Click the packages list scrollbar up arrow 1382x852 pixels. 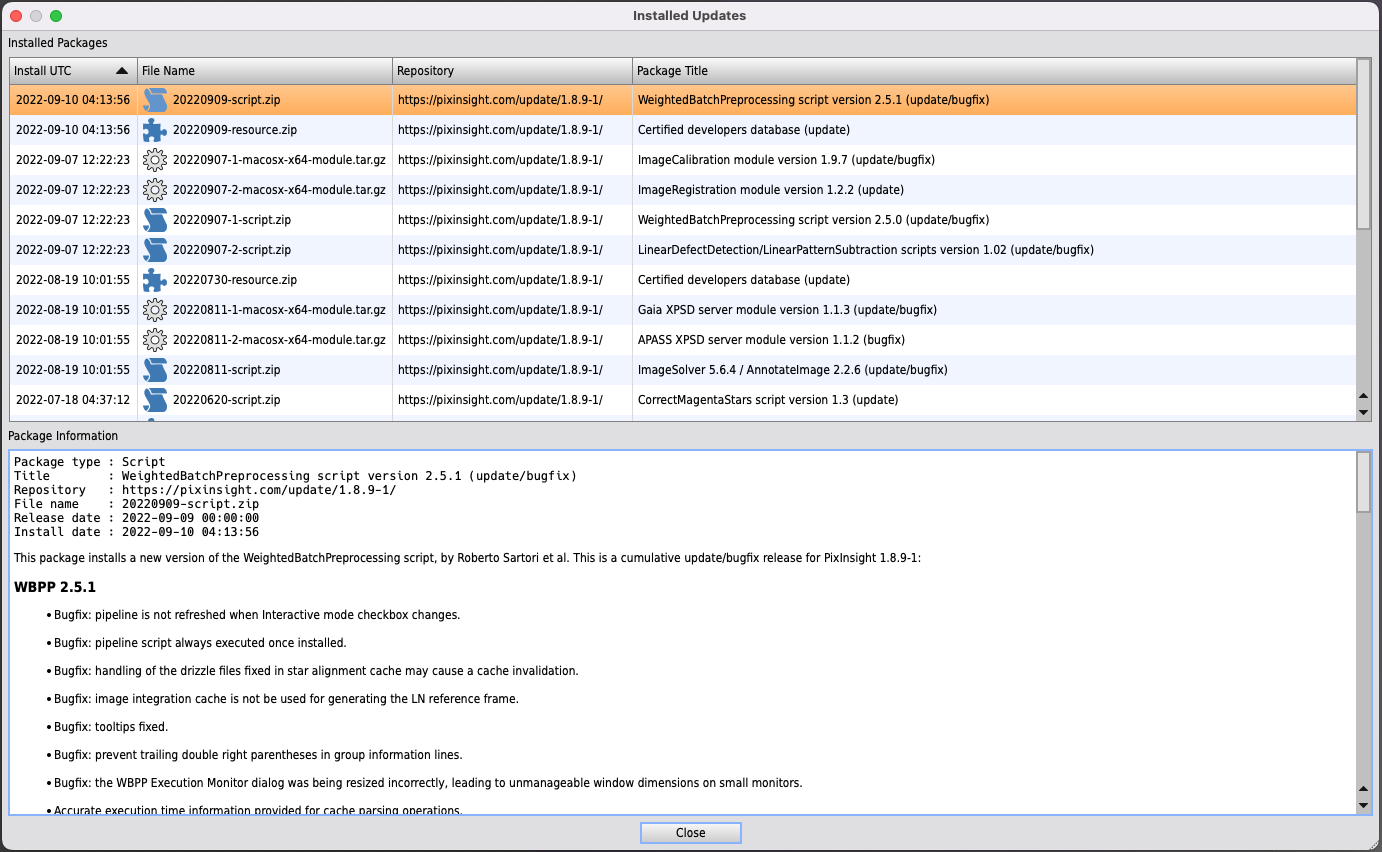[x=1364, y=397]
